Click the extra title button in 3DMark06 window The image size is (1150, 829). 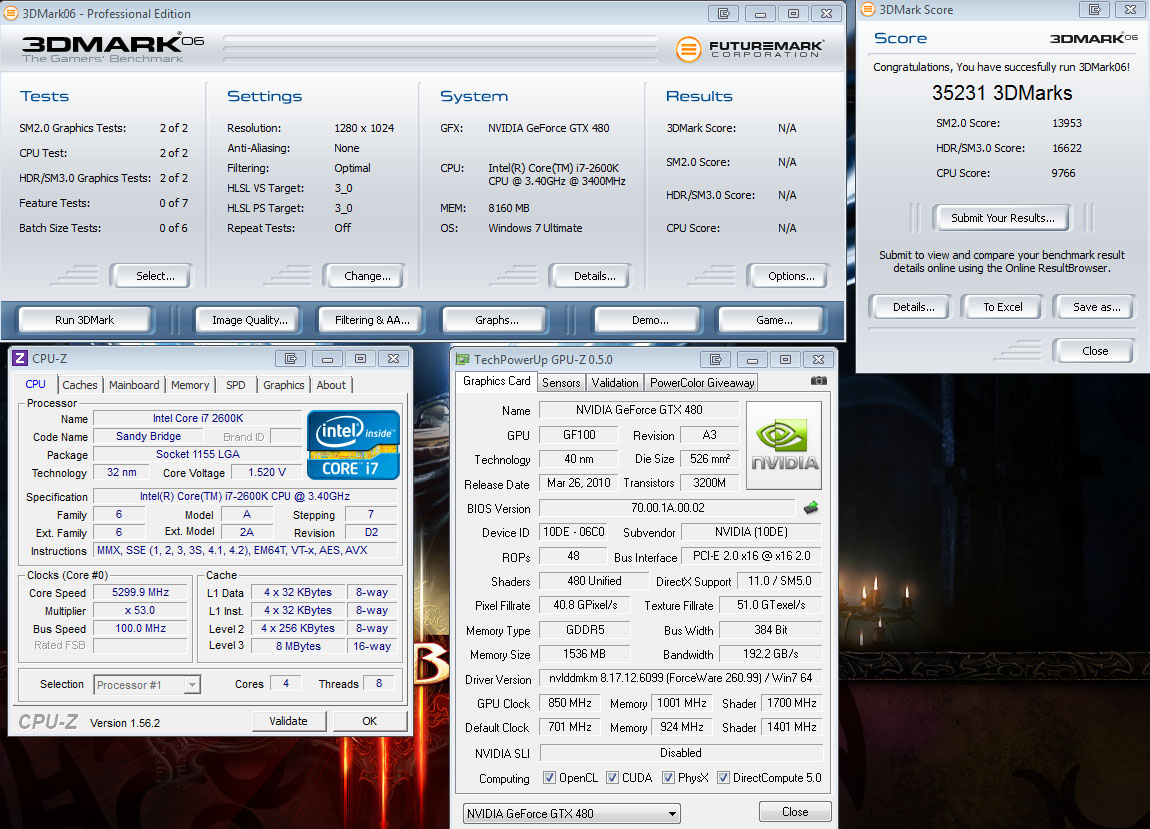(724, 13)
